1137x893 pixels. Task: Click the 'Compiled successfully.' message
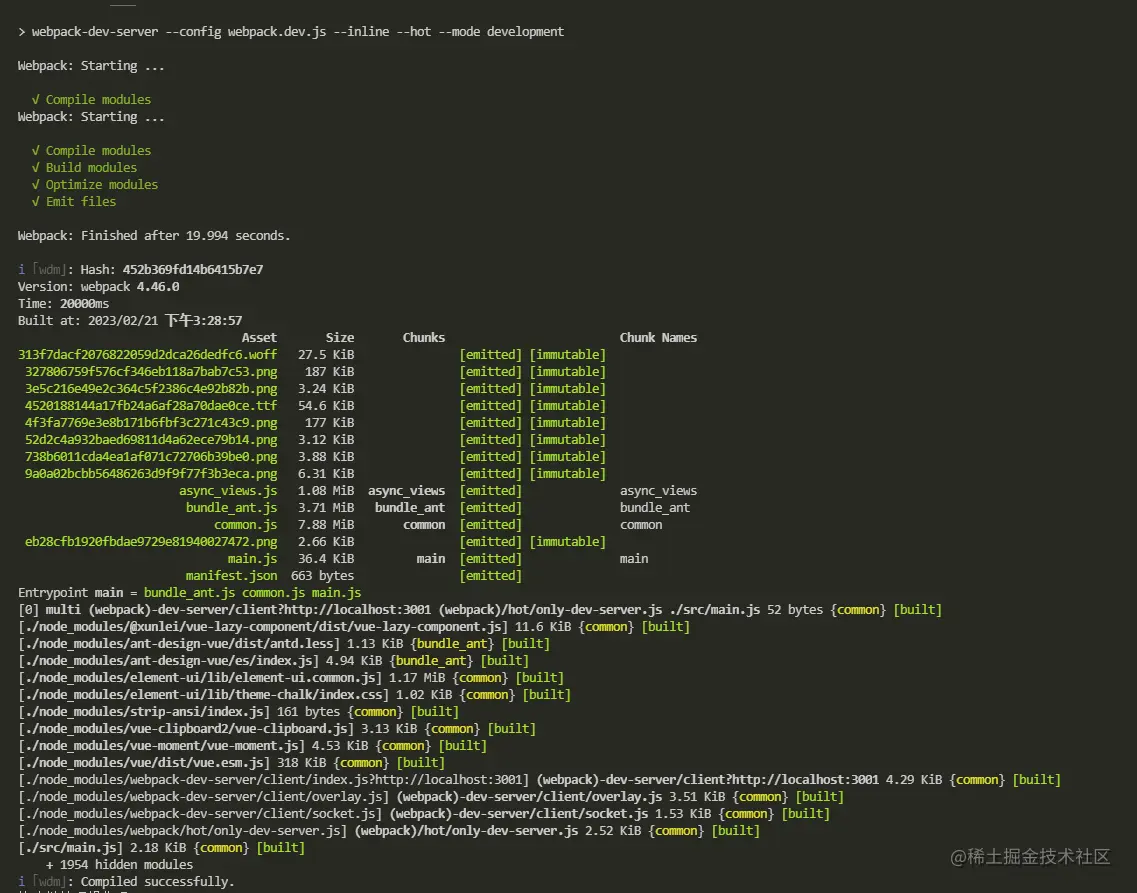click(157, 882)
